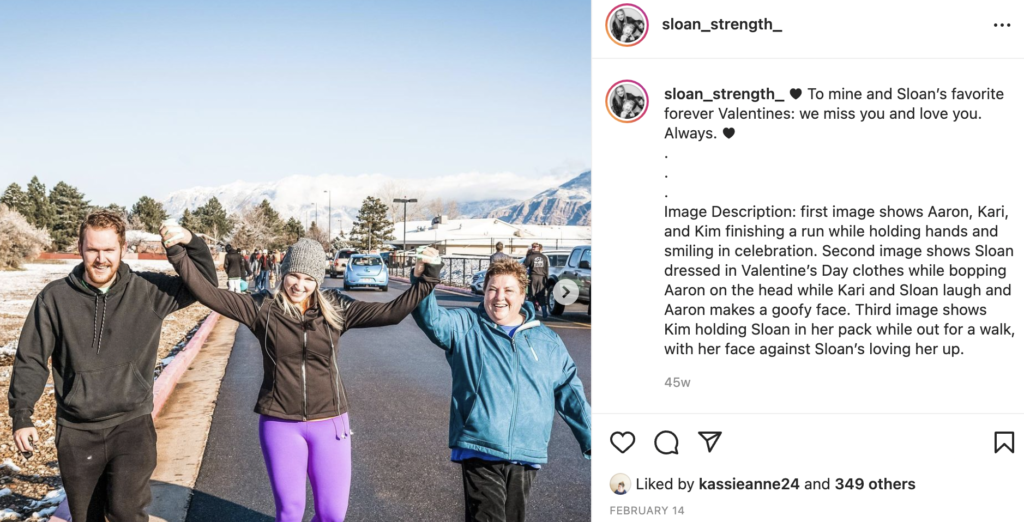Open the three-dot more options menu
The image size is (1024, 522).
pyautogui.click(x=1002, y=25)
